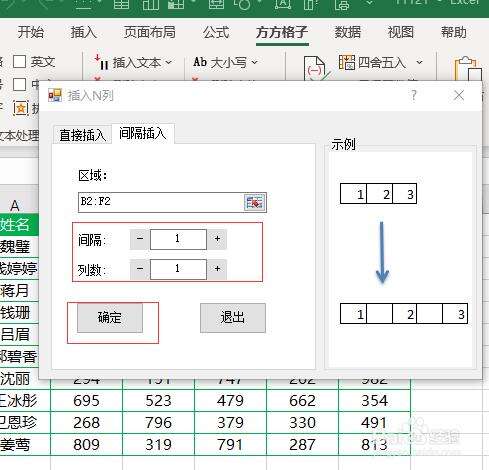
Task: Select the cell with name 沈丽
Action: pos(19,379)
